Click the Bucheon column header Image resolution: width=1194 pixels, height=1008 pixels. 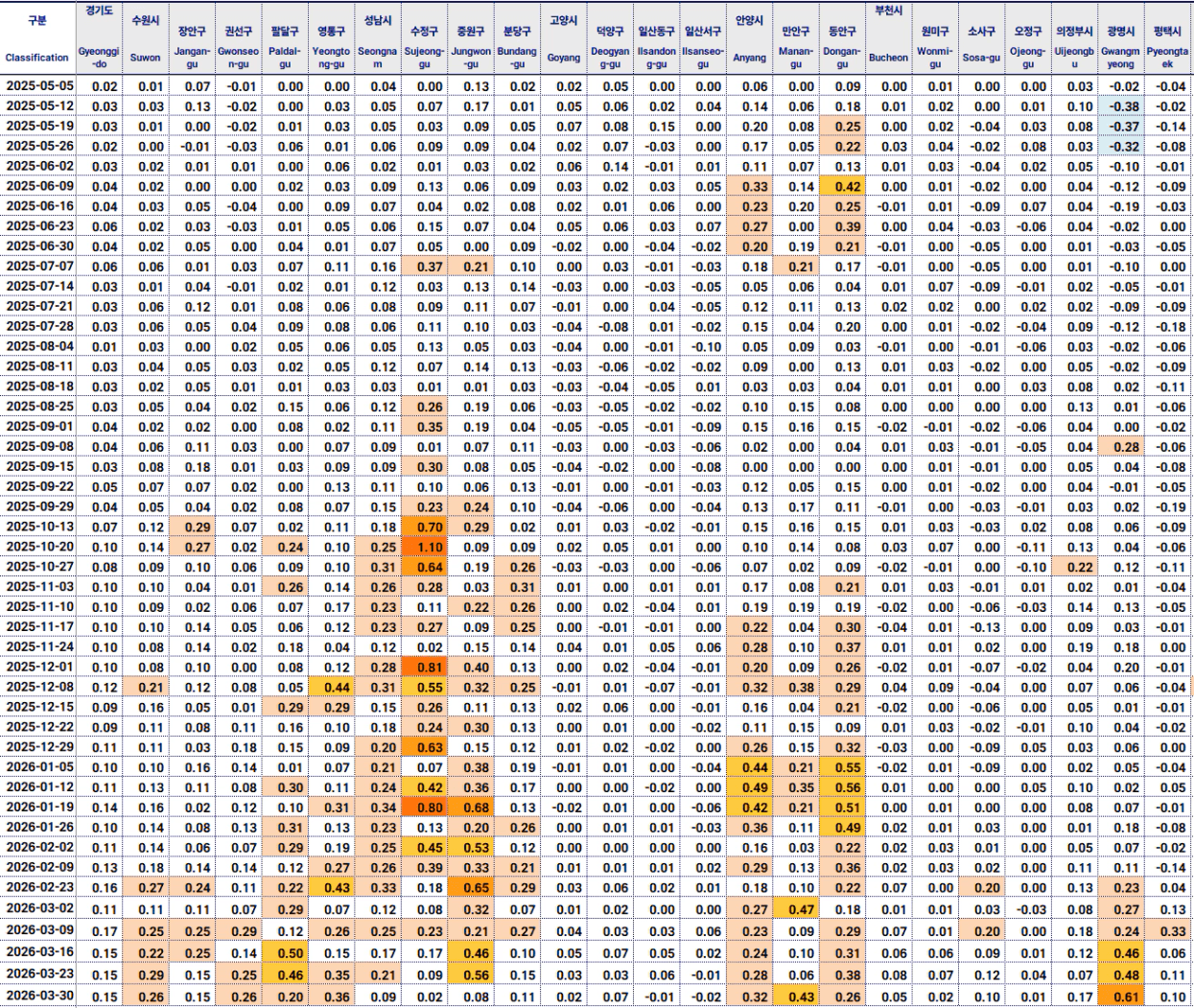888,38
